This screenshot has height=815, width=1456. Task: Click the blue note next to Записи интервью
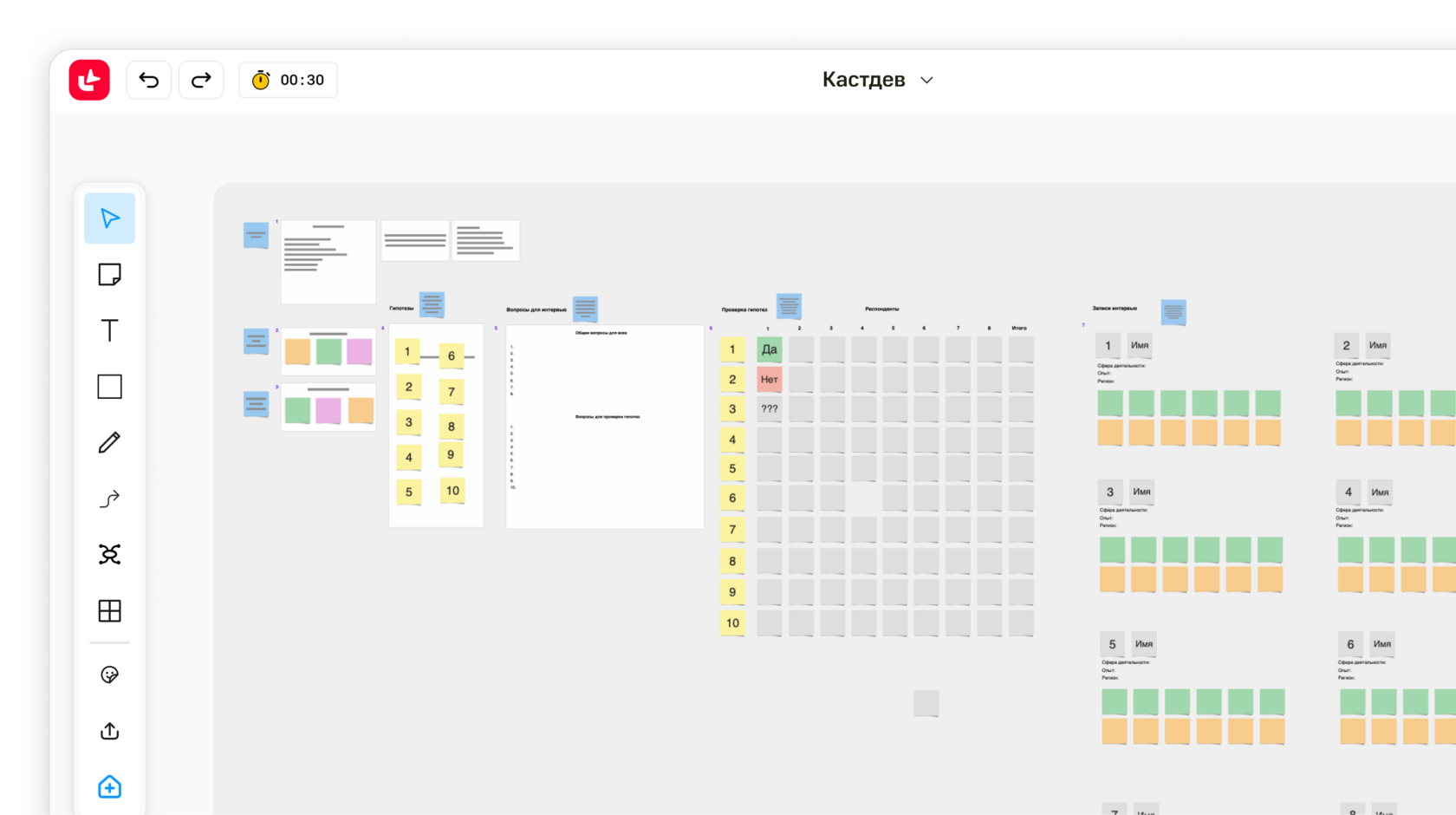(x=1173, y=312)
